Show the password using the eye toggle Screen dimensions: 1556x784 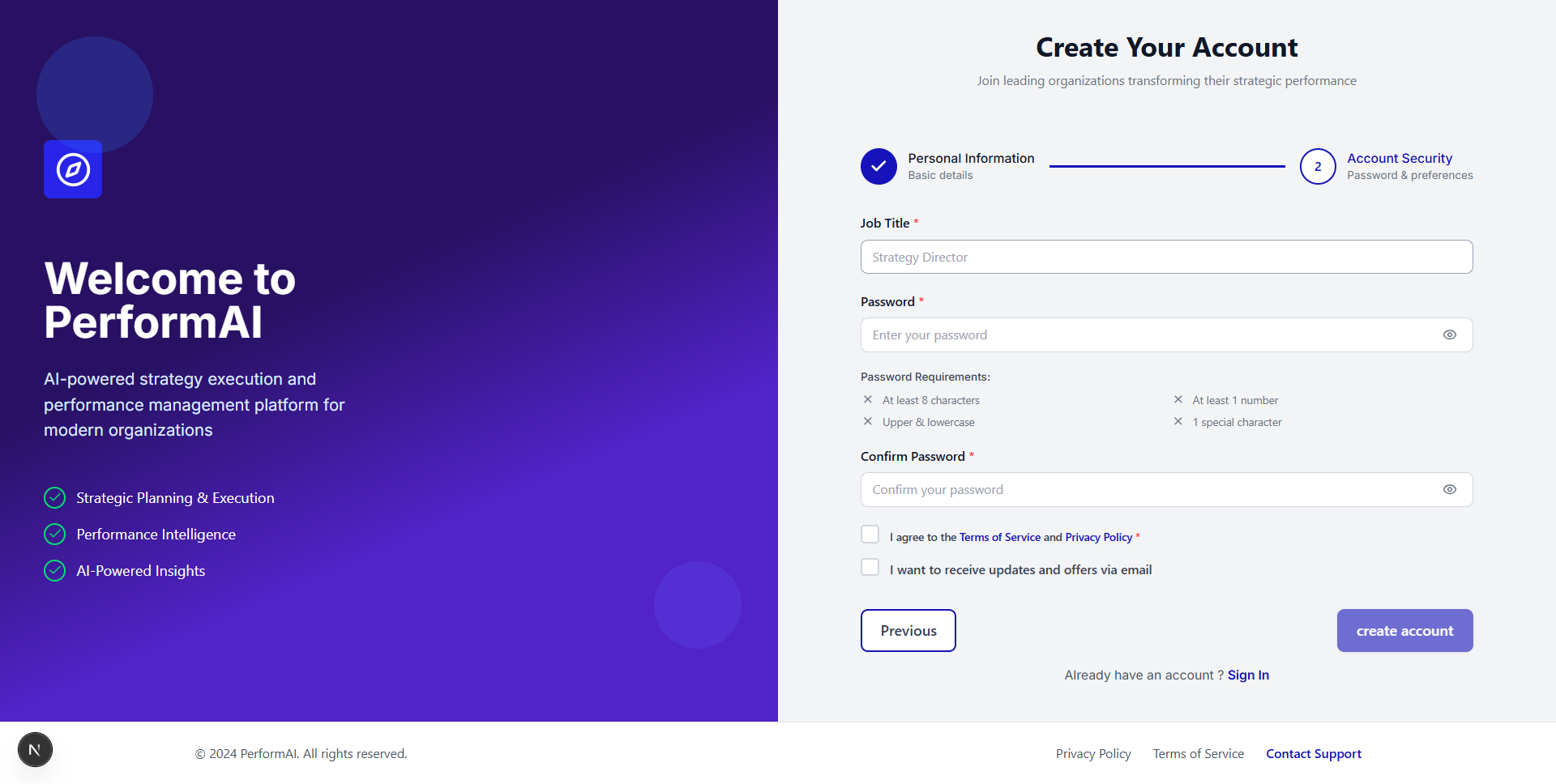pos(1450,334)
